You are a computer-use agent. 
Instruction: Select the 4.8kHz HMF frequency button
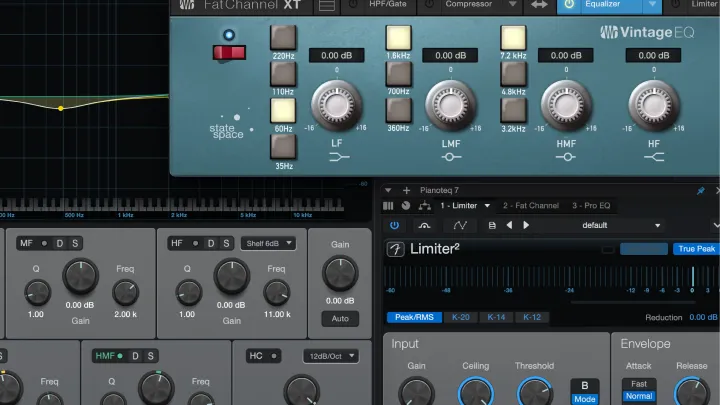pyautogui.click(x=513, y=73)
